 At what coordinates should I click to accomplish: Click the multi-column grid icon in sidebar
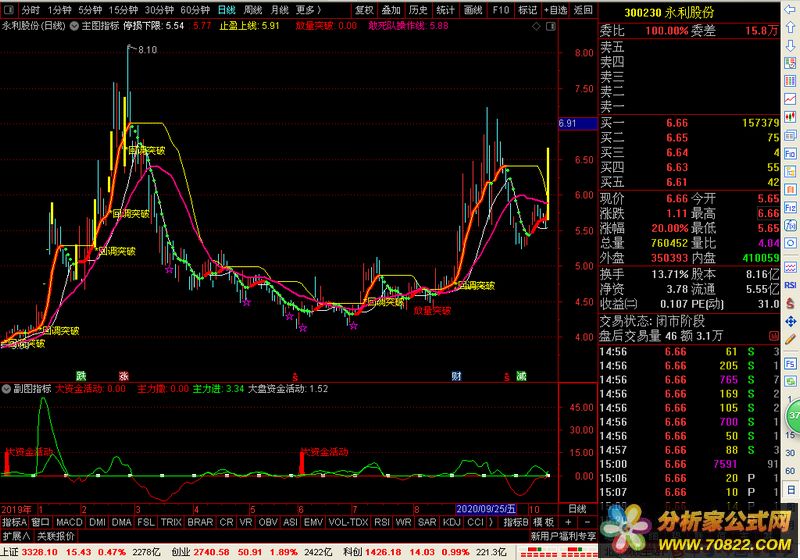[790, 81]
